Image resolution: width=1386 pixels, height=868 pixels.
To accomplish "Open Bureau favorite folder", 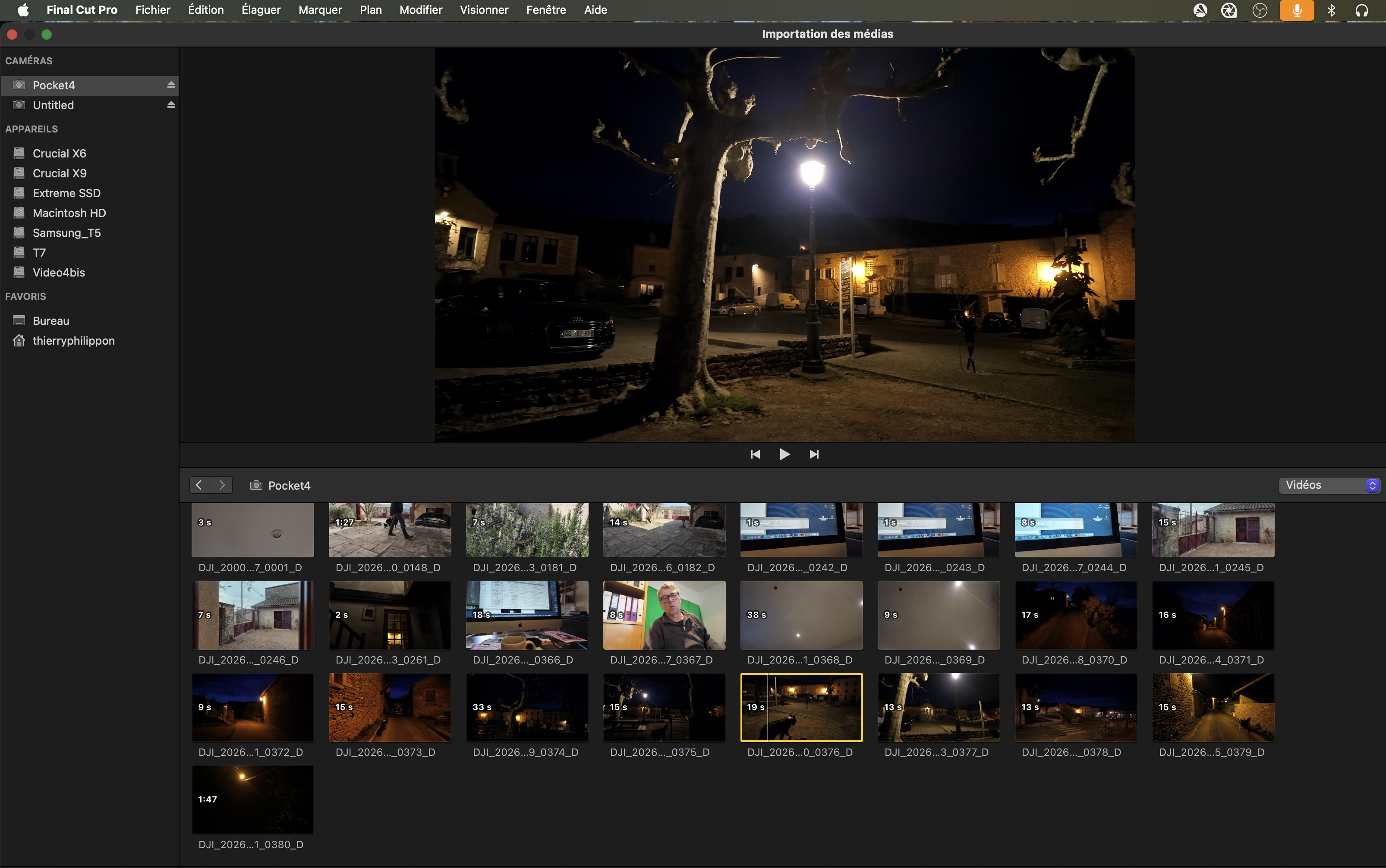I will pyautogui.click(x=50, y=321).
